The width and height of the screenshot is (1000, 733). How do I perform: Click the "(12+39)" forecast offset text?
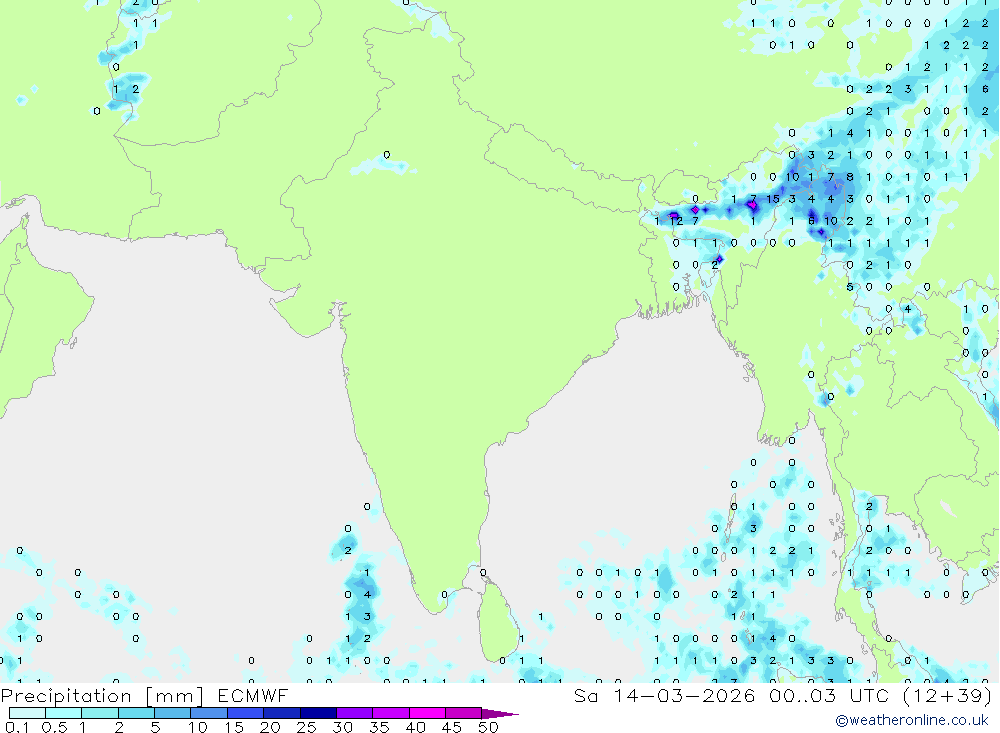(948, 695)
